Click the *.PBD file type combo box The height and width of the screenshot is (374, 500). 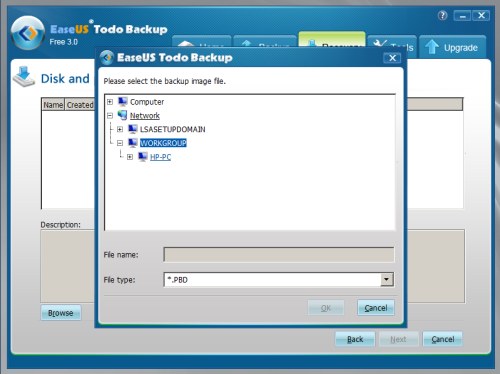[x=279, y=279]
